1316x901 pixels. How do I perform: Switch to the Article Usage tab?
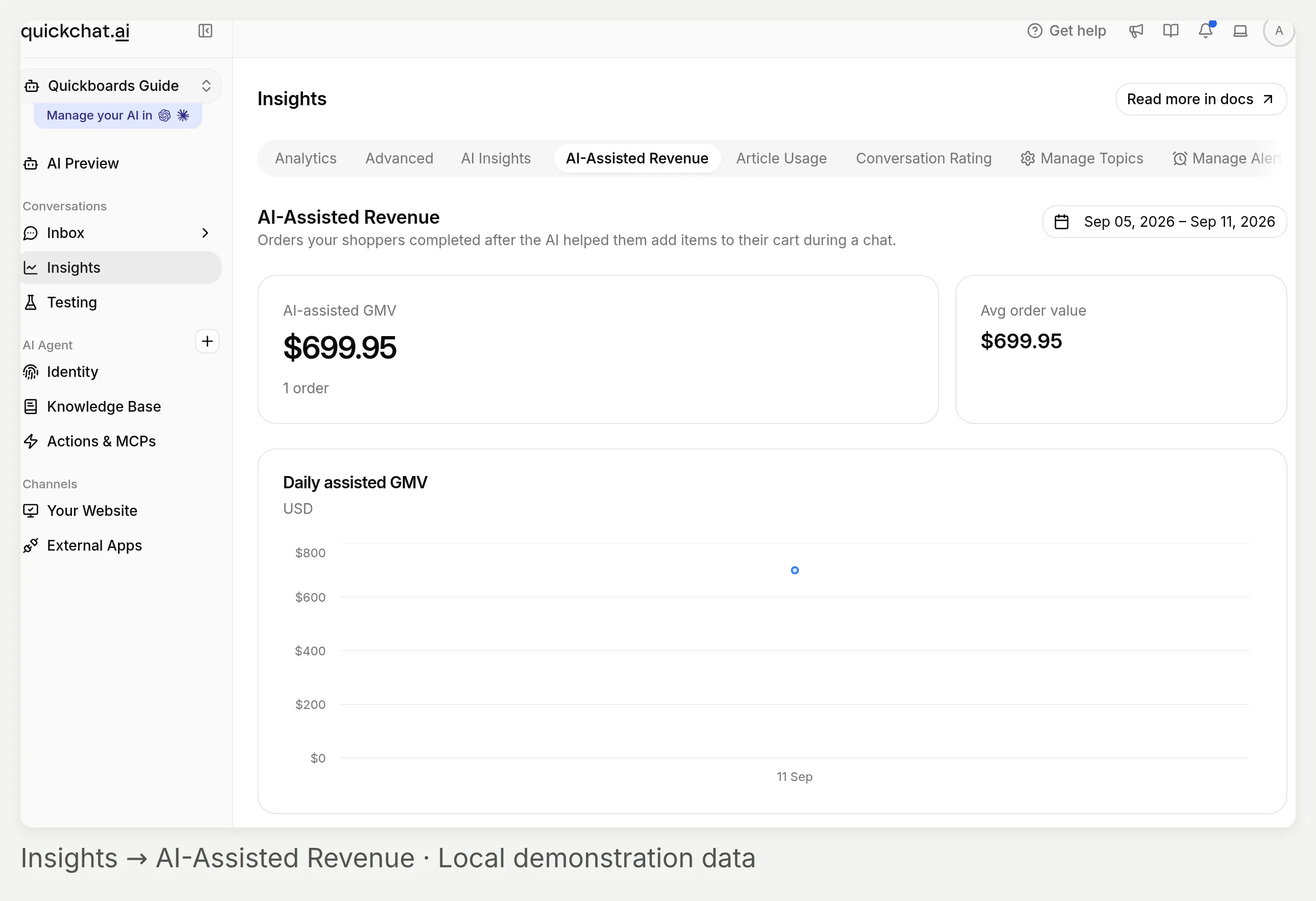point(782,158)
